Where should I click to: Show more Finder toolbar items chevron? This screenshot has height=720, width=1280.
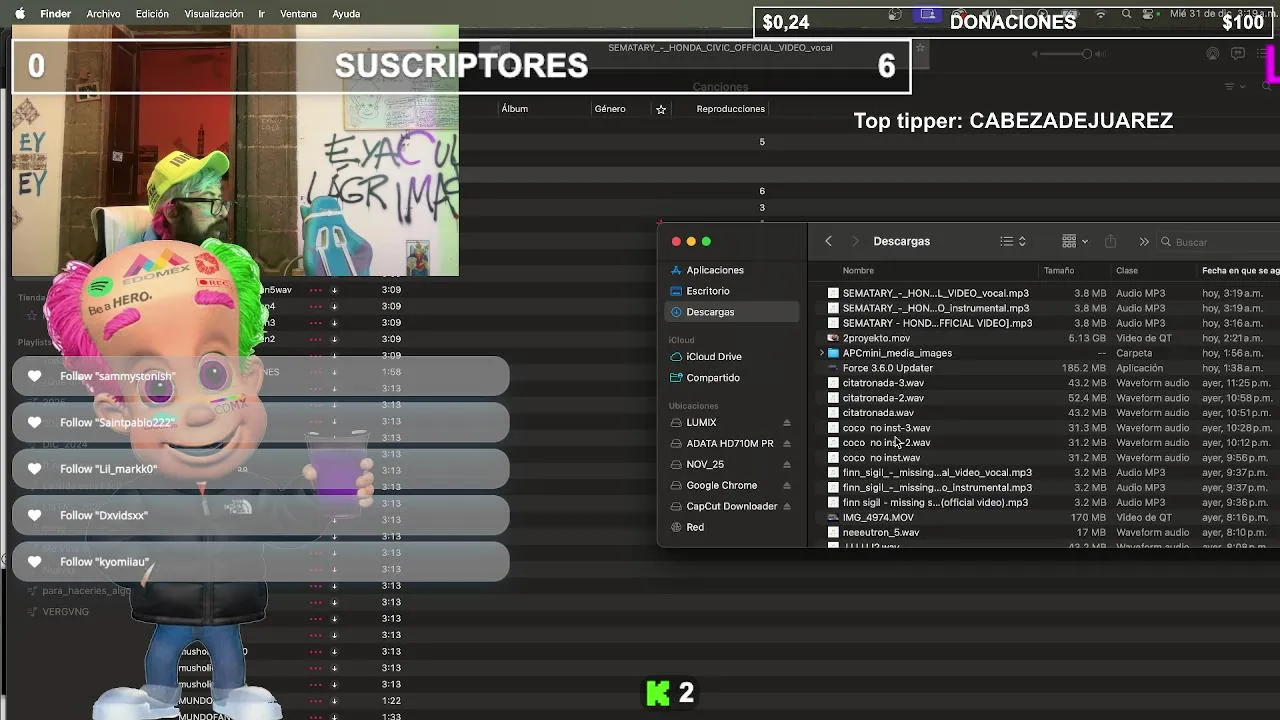tap(1144, 242)
